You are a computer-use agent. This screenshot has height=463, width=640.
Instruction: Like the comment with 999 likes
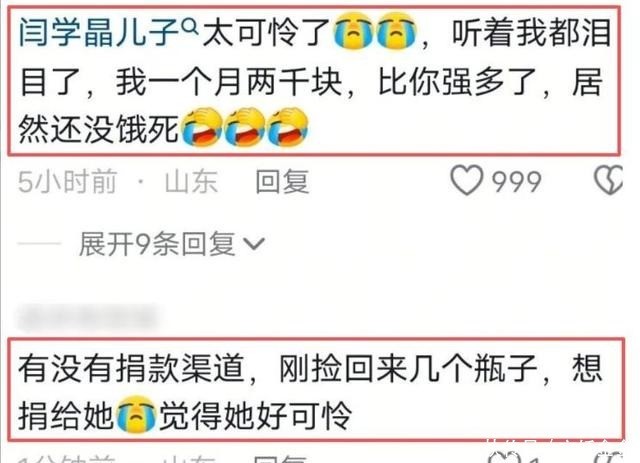pyautogui.click(x=467, y=180)
